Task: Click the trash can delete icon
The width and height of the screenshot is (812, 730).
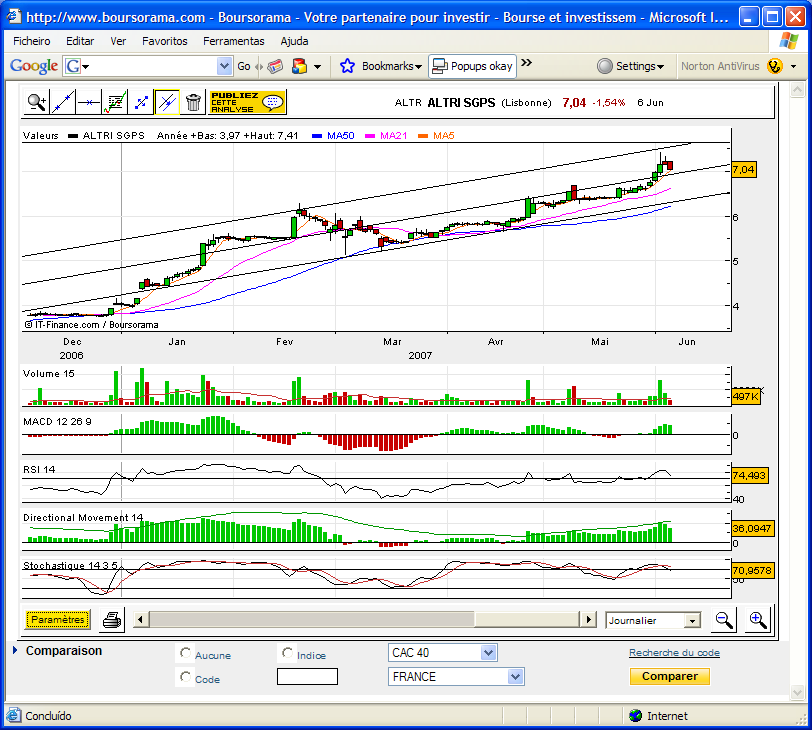Action: tap(193, 102)
